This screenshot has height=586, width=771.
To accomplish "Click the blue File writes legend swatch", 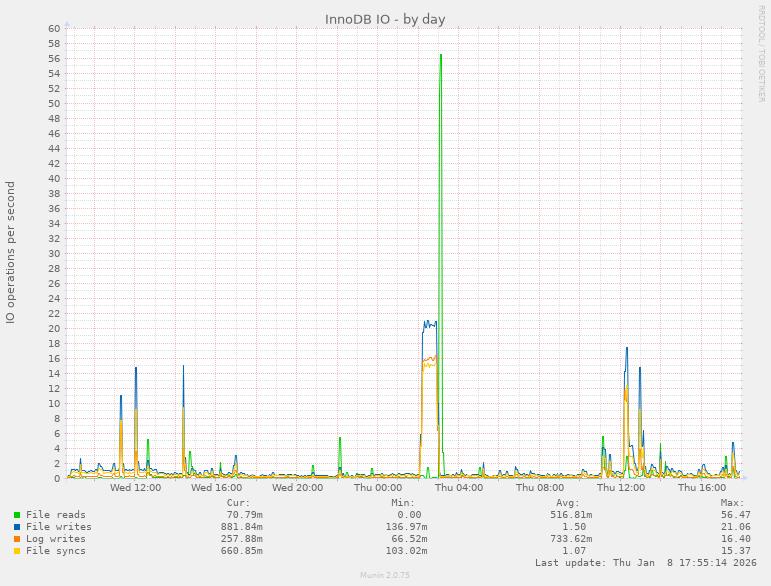I will coord(17,527).
